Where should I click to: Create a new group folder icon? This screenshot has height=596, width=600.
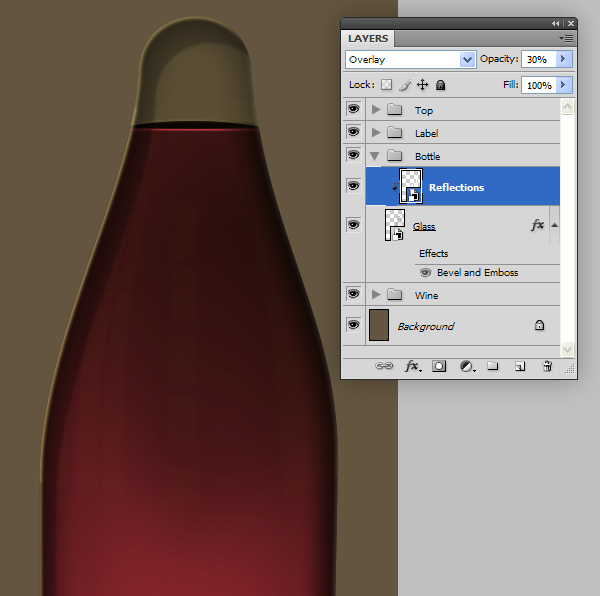click(492, 366)
